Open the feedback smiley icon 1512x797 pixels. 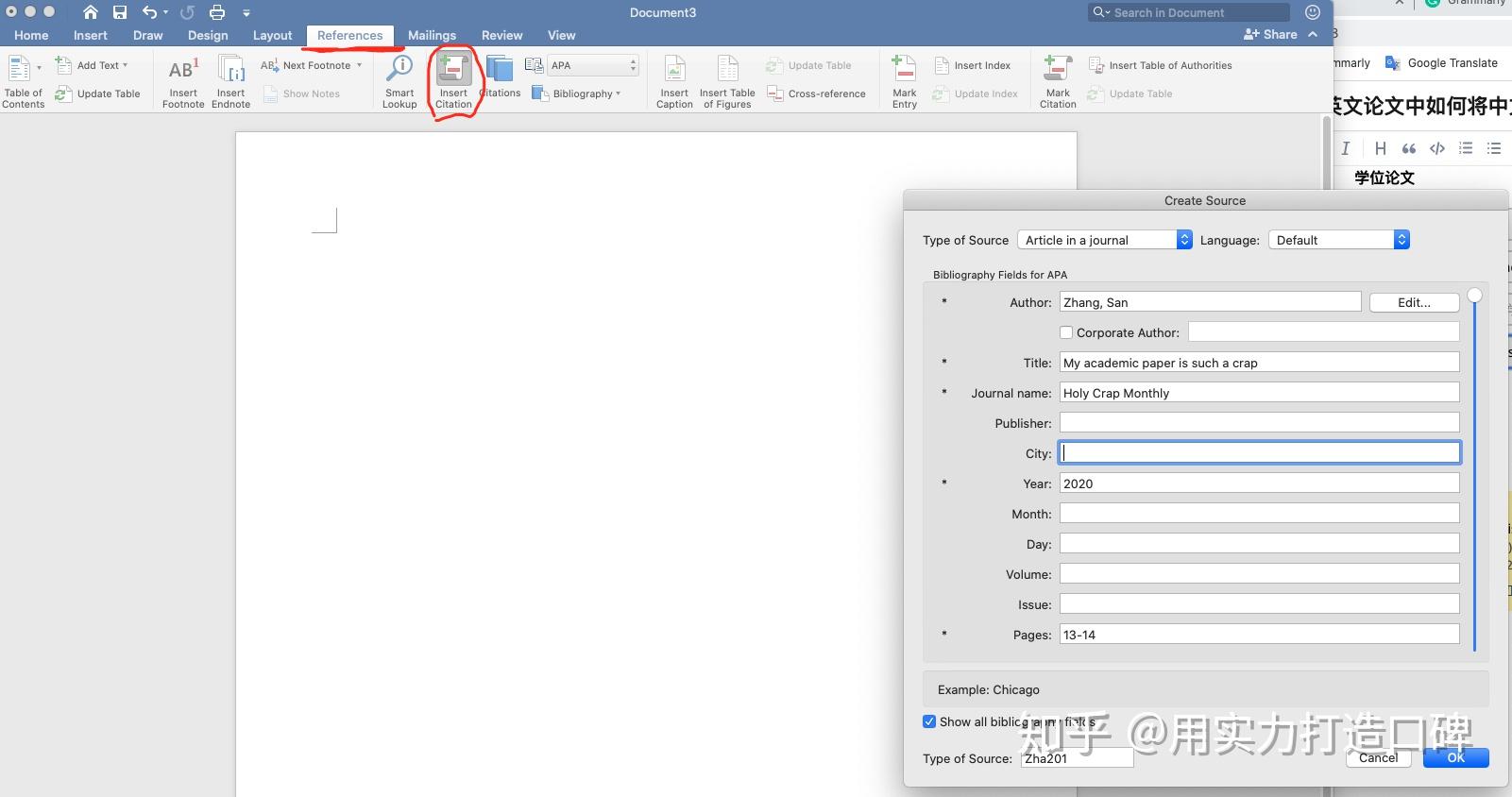[x=1312, y=12]
